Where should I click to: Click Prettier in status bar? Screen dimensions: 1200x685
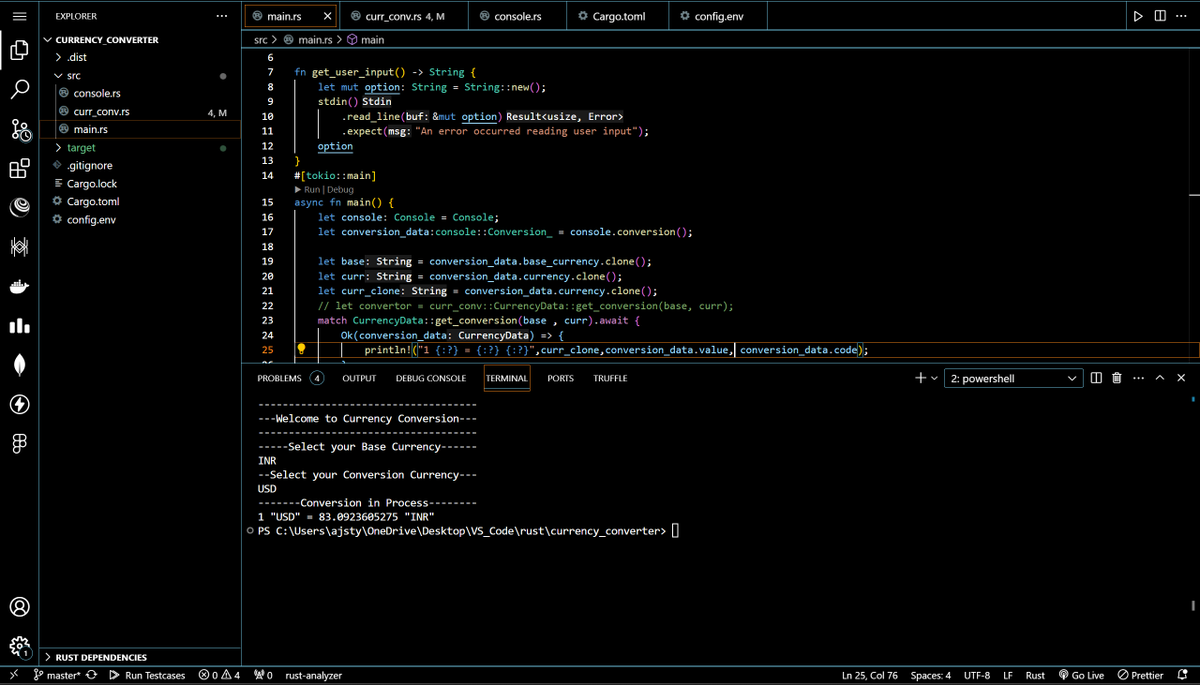coord(1140,675)
